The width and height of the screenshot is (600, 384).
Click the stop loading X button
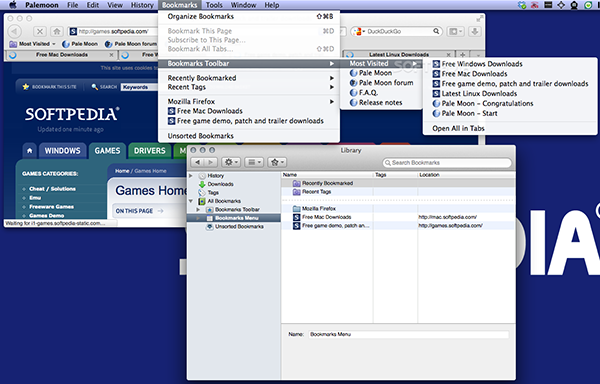(40, 31)
